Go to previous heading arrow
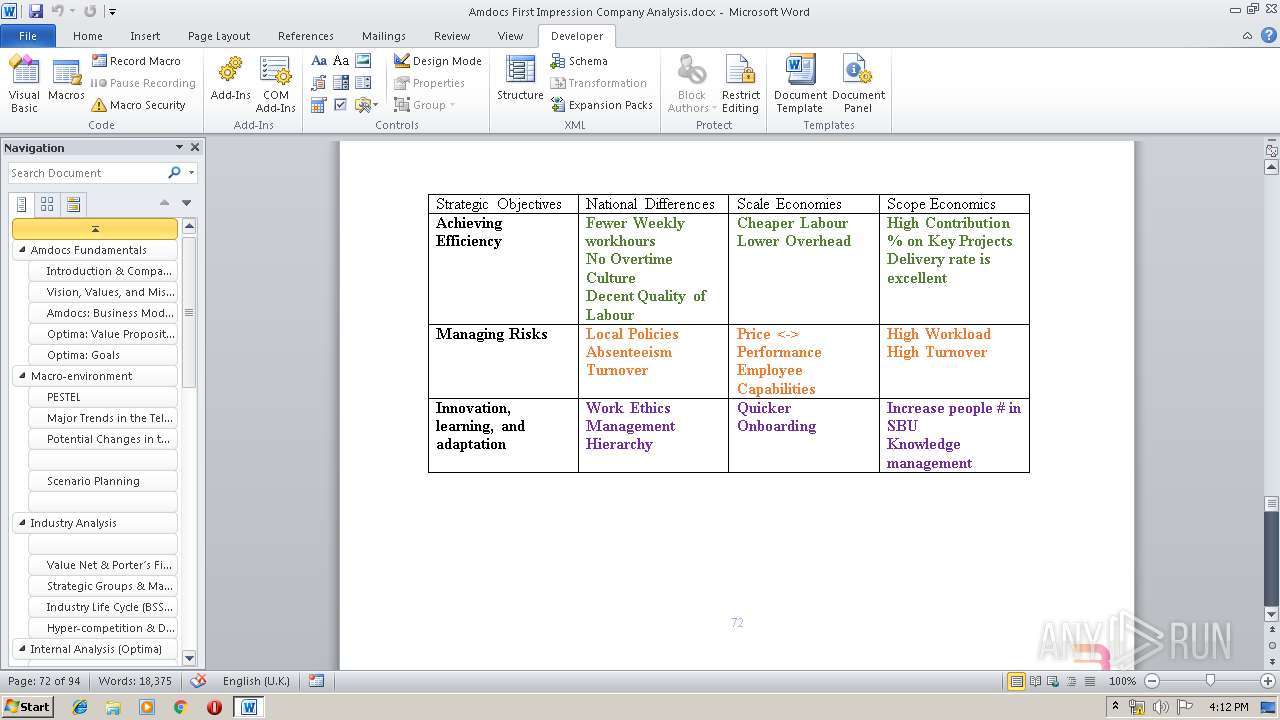Image resolution: width=1280 pixels, height=720 pixels. pyautogui.click(x=165, y=203)
